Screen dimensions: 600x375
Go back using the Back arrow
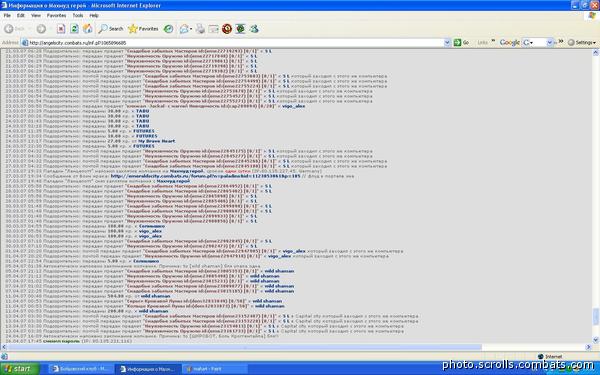[9, 29]
